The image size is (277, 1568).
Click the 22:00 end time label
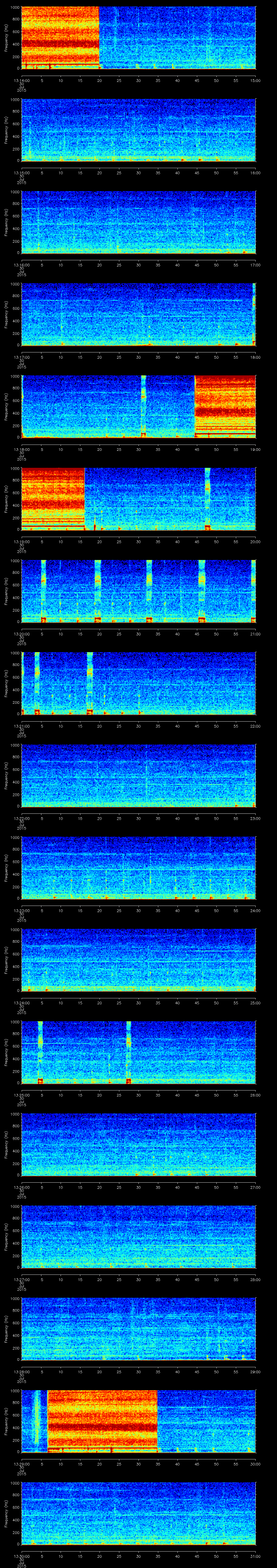255,726
